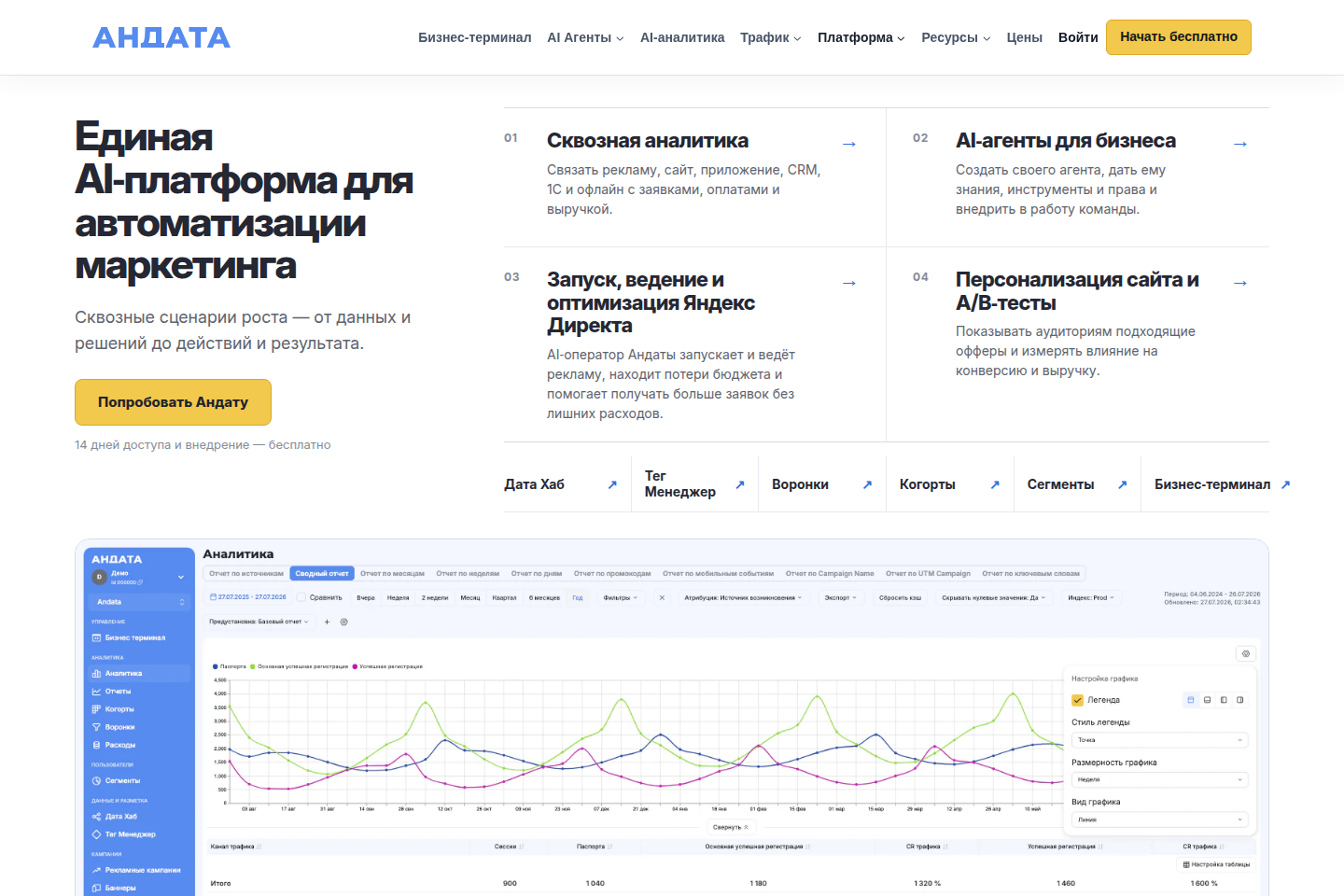Open Стиль легенды dropdown showing Точка
Image resolution: width=1344 pixels, height=896 pixels.
point(1160,740)
